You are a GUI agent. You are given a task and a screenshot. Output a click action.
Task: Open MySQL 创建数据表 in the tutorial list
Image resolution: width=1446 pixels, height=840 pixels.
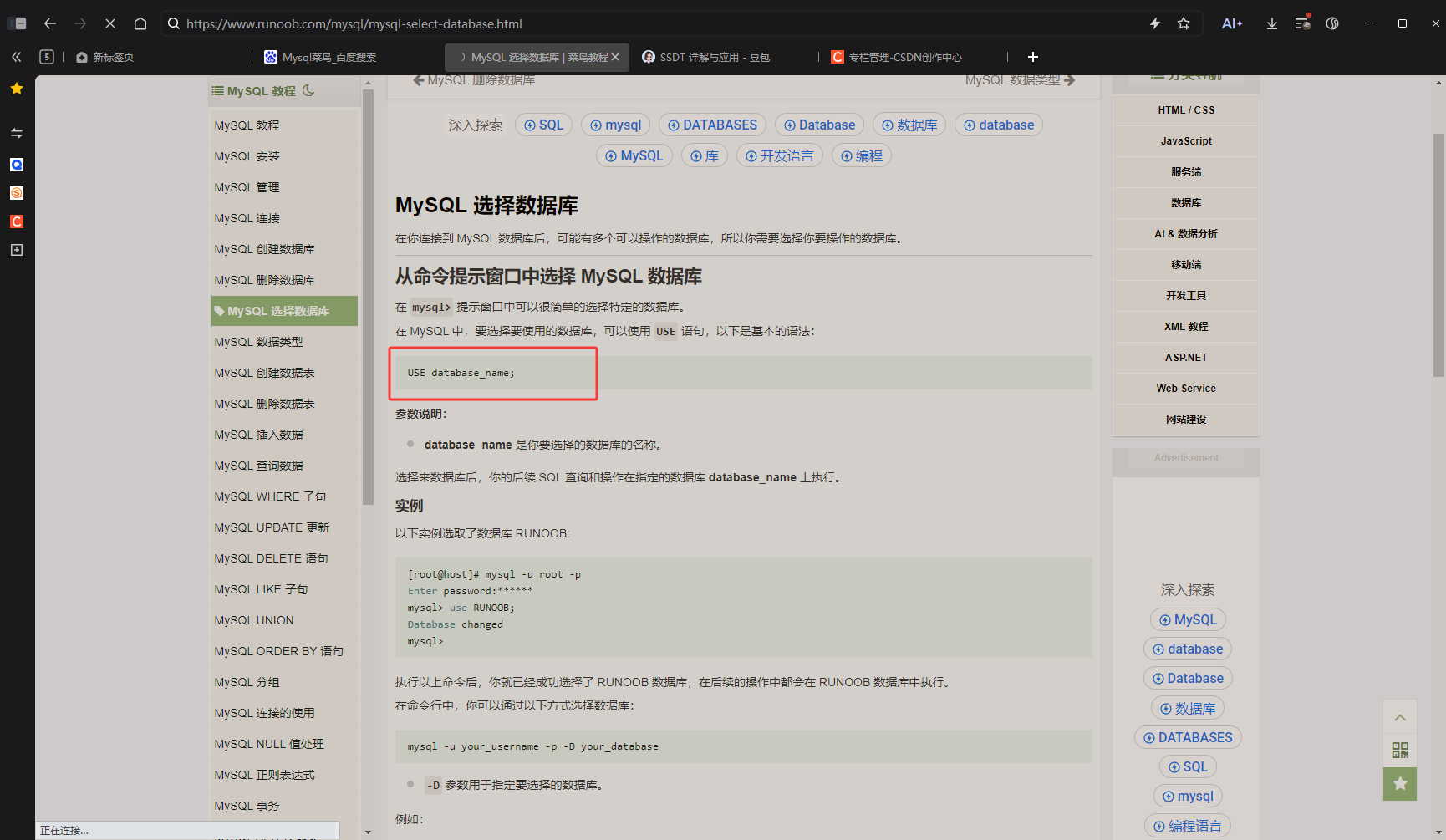tap(264, 373)
